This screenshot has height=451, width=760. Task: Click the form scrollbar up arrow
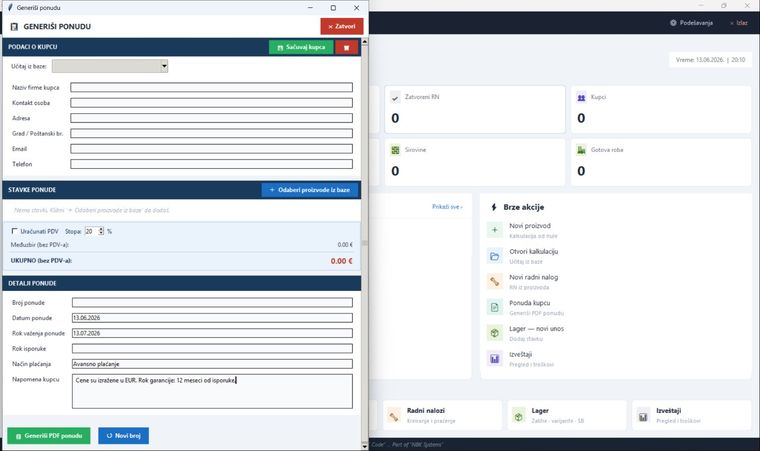364,42
